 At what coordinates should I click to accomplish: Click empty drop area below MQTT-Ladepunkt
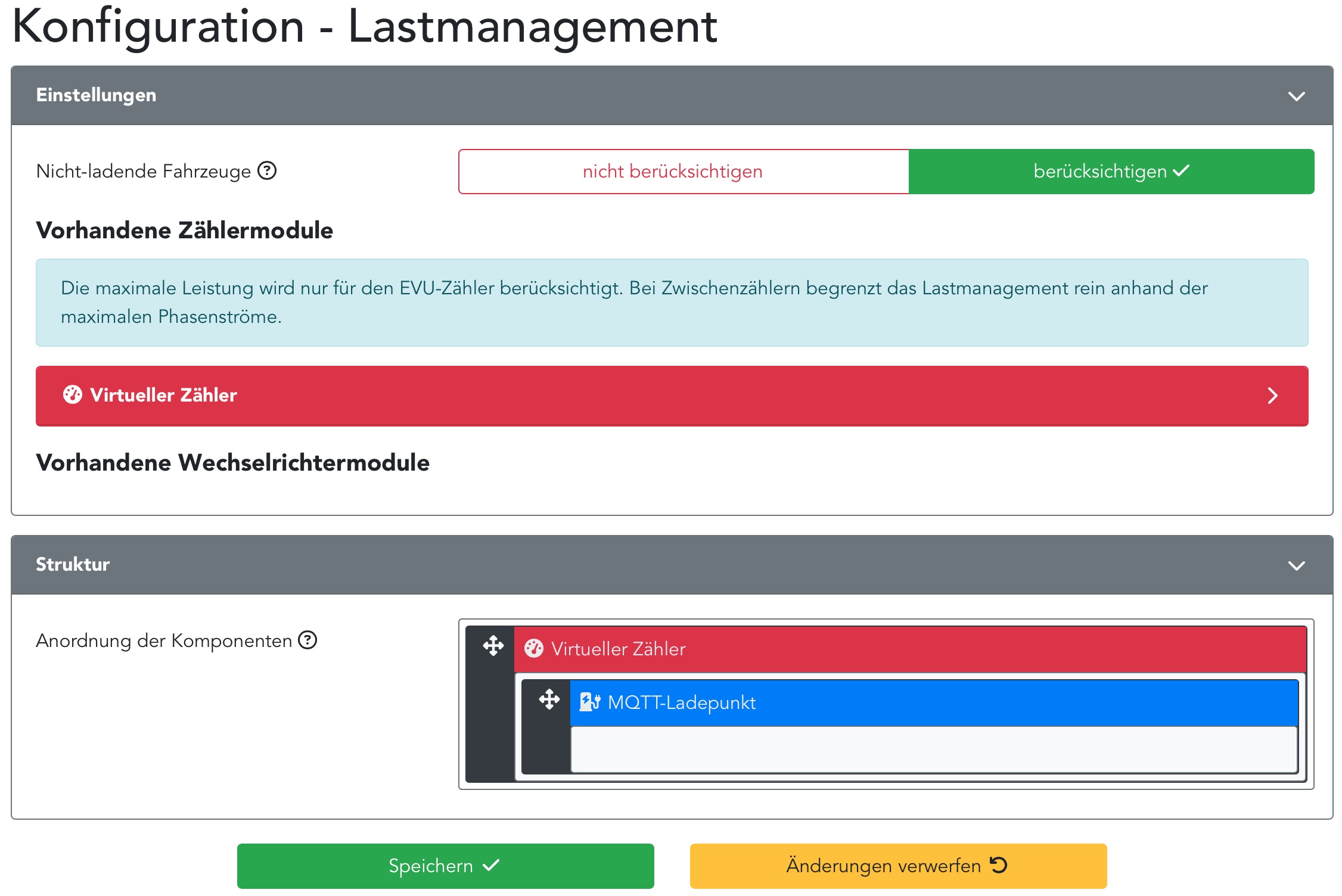tap(933, 749)
